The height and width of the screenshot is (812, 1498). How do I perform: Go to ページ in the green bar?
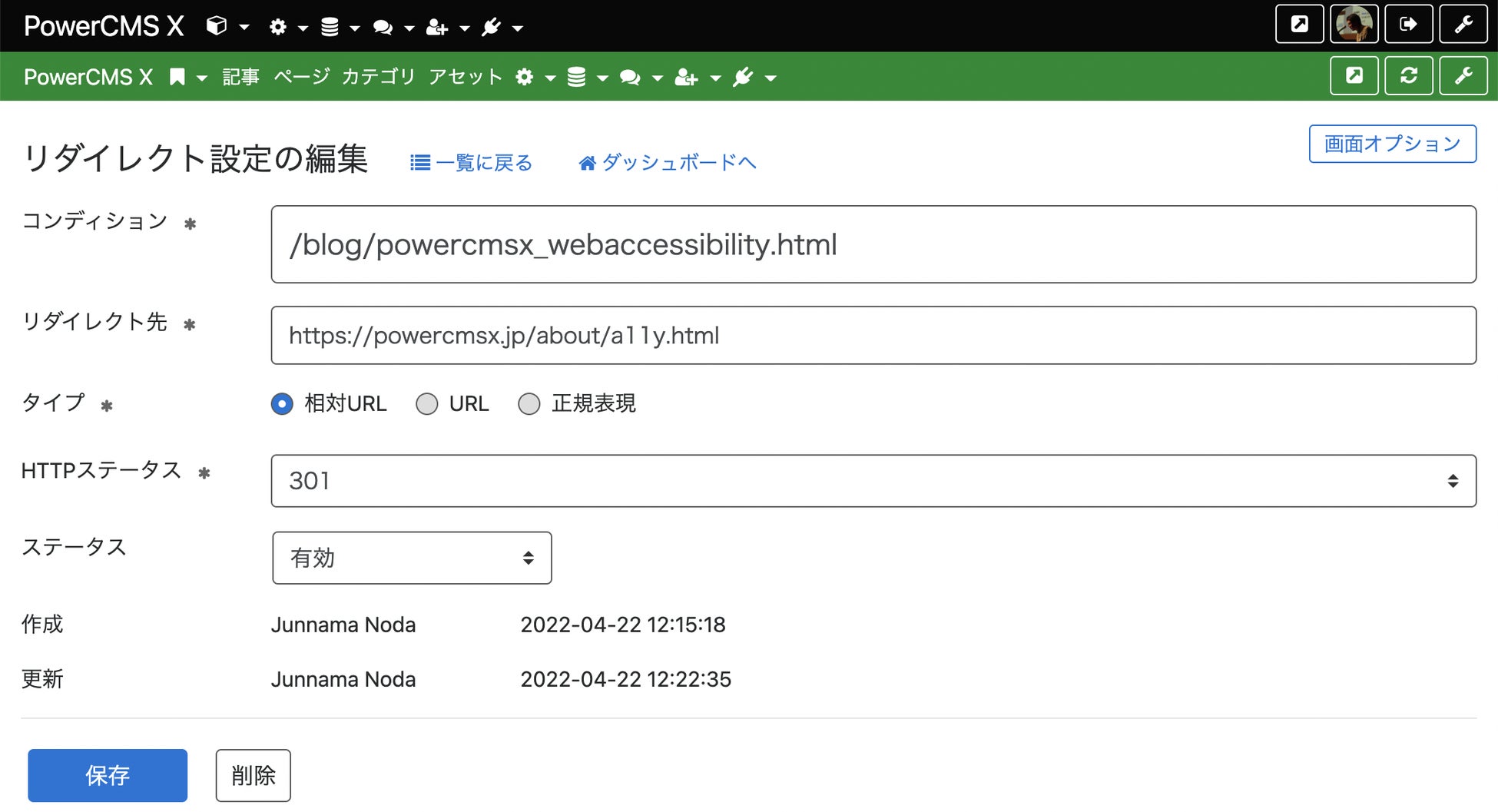click(x=301, y=77)
